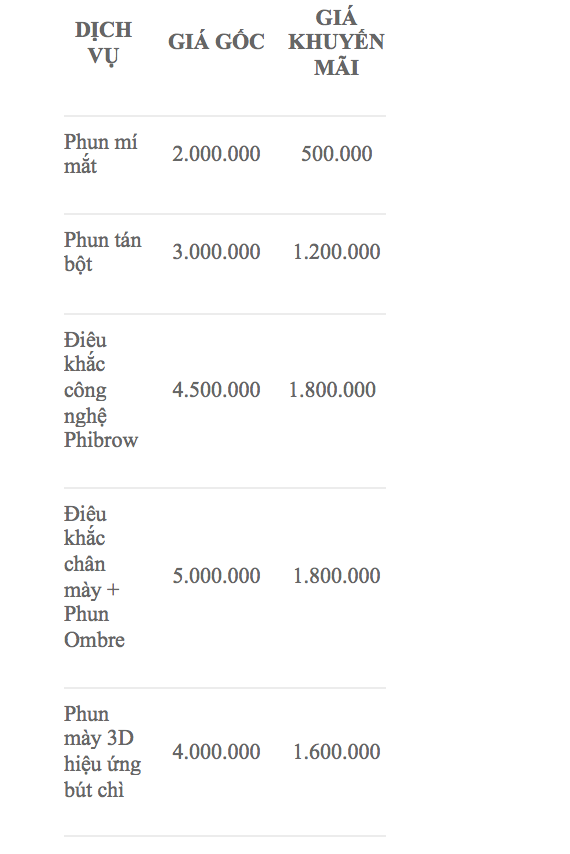Click the word Ombre in the service list
Viewport: 570px width, 854px height.
click(94, 639)
